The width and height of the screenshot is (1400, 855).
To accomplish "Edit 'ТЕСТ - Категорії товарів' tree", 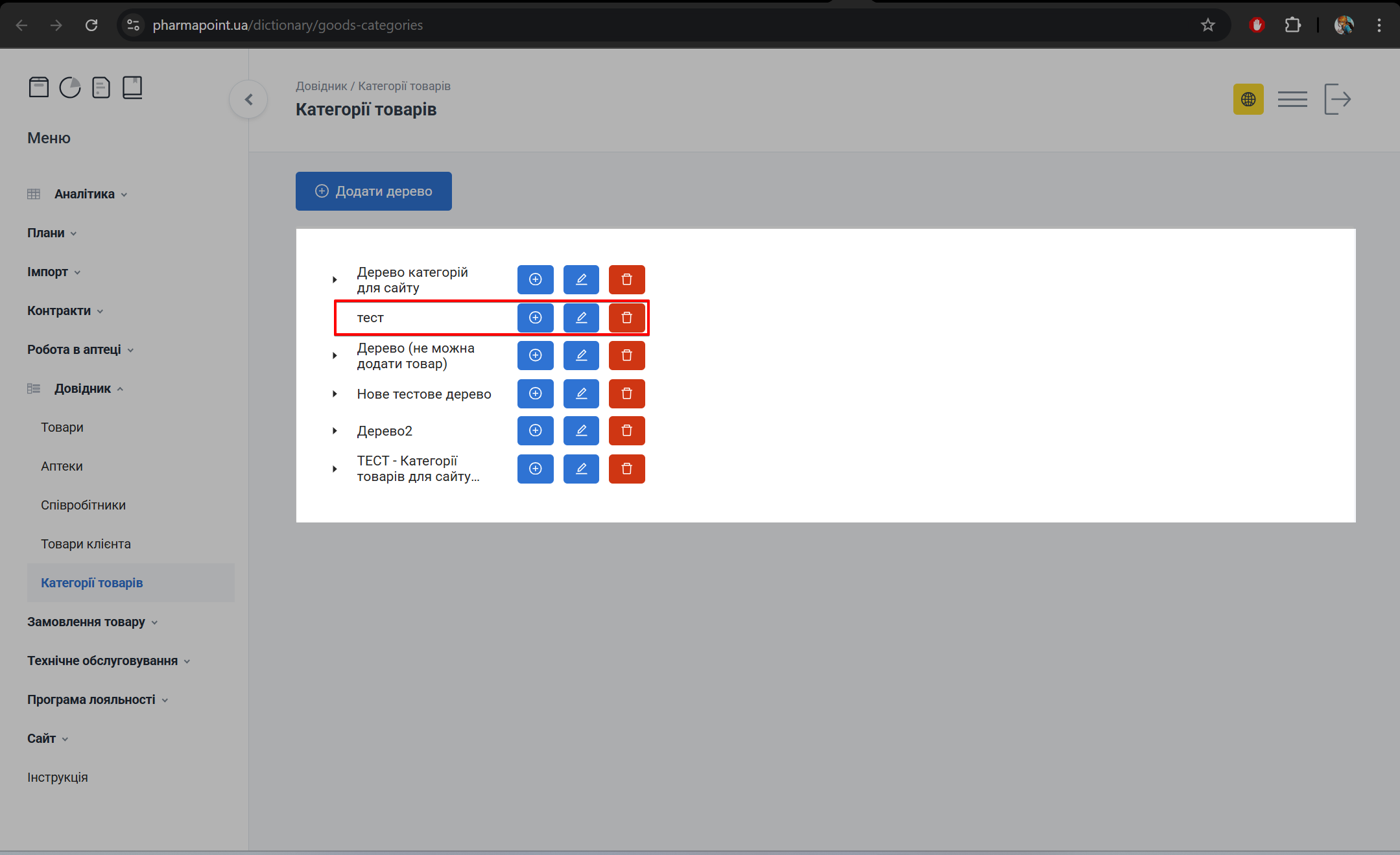I will coord(581,469).
